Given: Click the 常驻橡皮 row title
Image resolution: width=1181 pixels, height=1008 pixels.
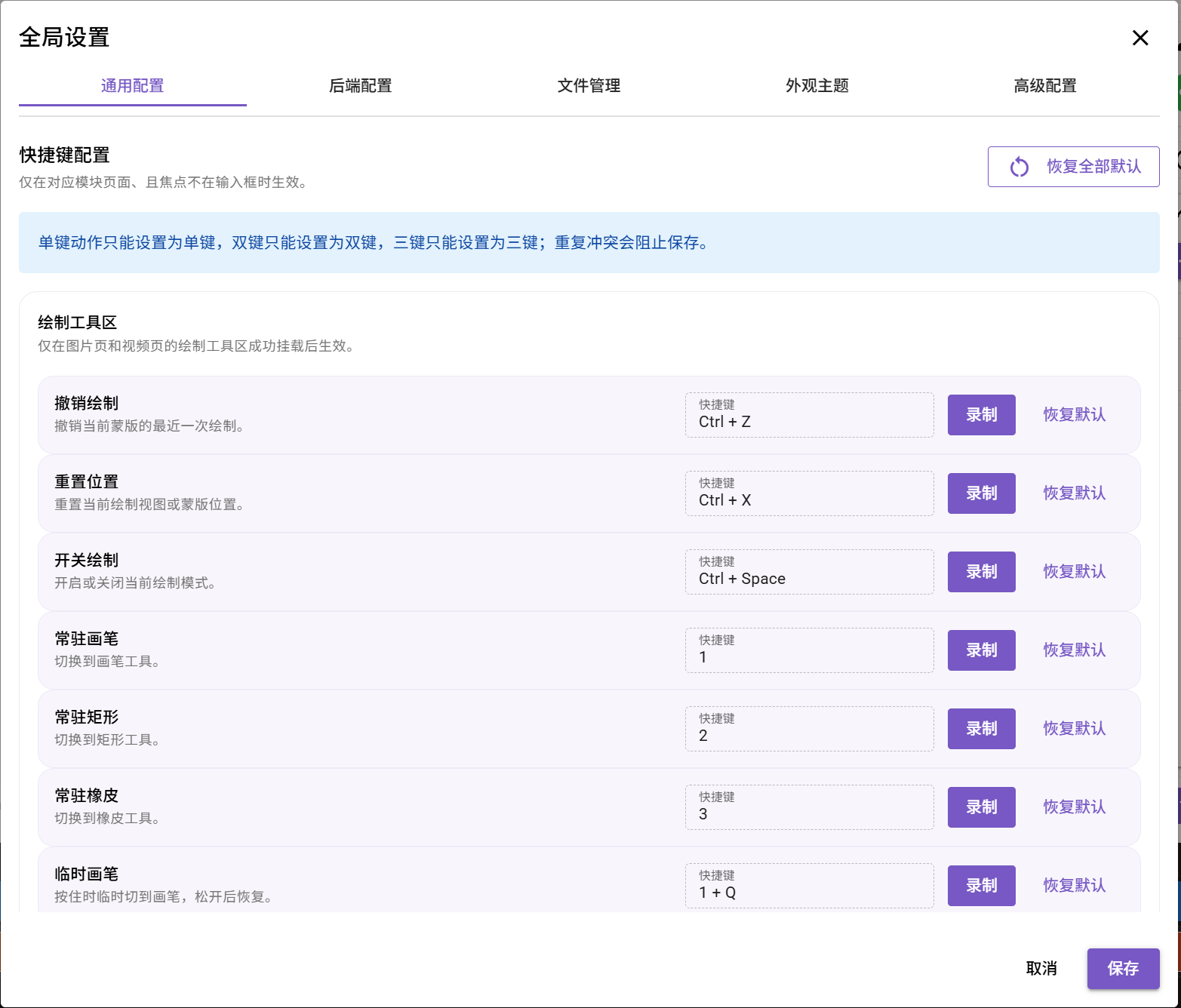Looking at the screenshot, I should pyautogui.click(x=87, y=796).
